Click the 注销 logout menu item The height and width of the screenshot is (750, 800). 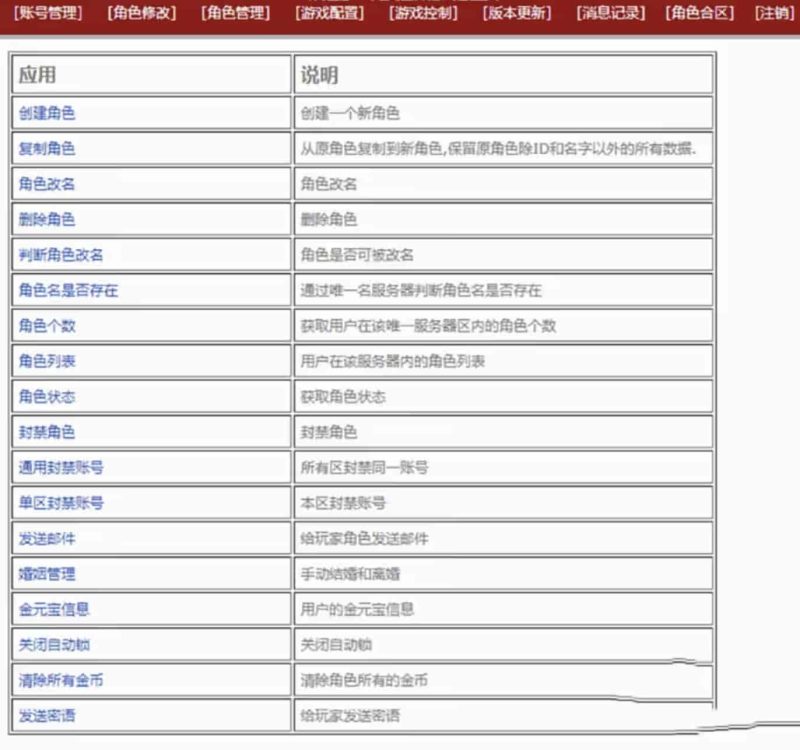coord(774,13)
